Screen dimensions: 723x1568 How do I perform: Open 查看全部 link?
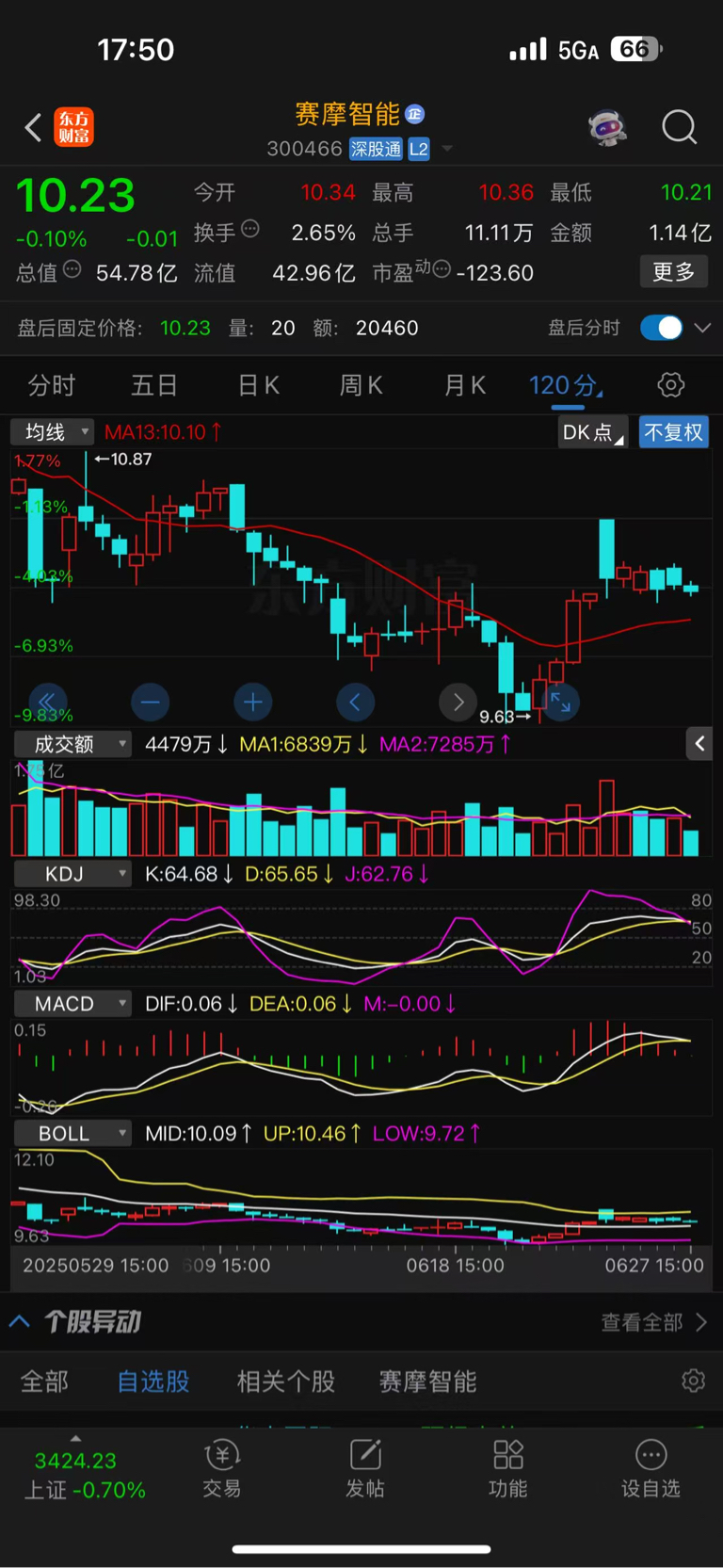click(x=654, y=1322)
